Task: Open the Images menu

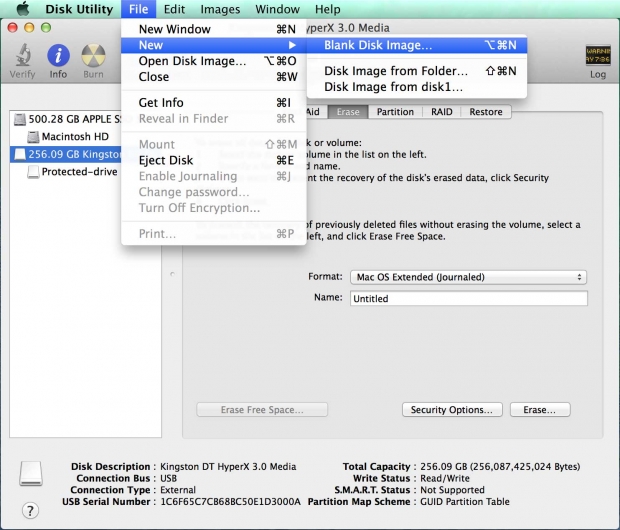Action: pyautogui.click(x=220, y=9)
